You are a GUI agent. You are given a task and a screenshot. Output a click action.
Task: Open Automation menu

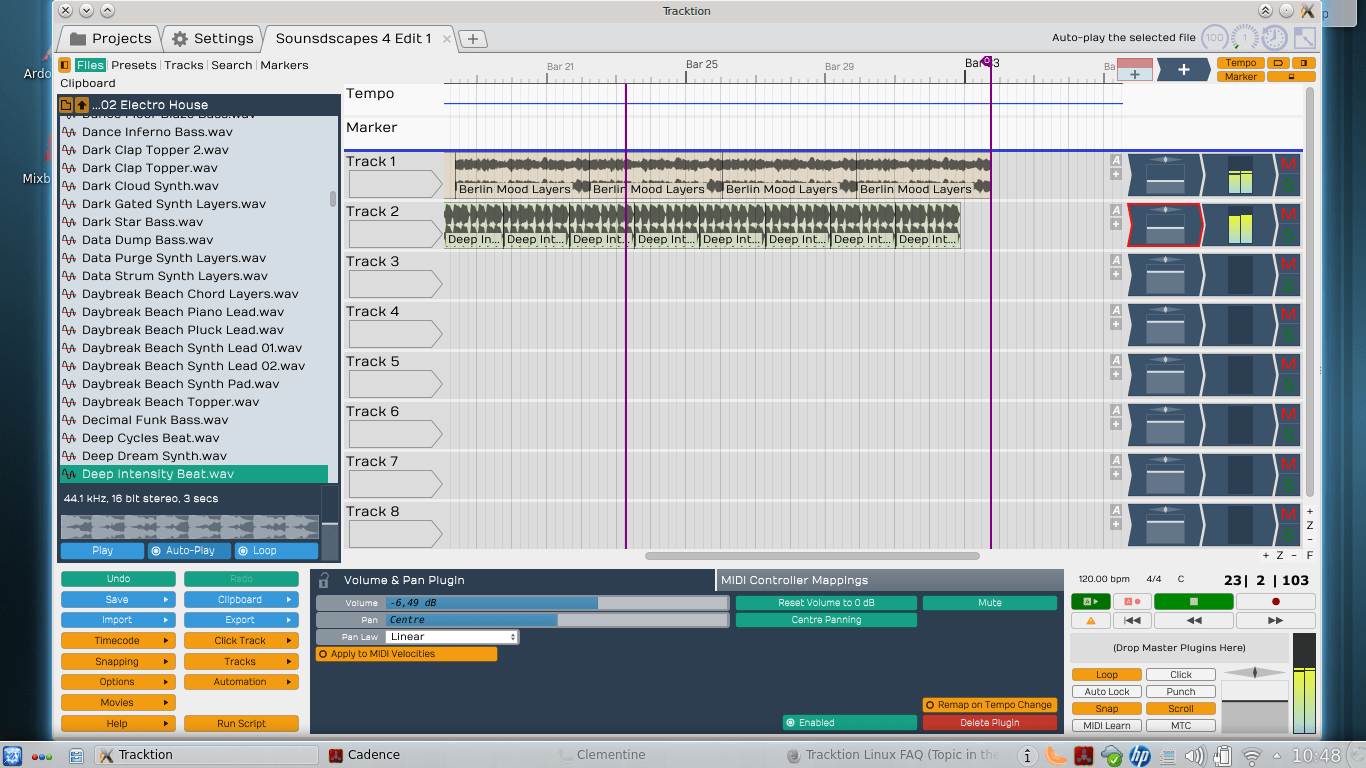point(241,682)
